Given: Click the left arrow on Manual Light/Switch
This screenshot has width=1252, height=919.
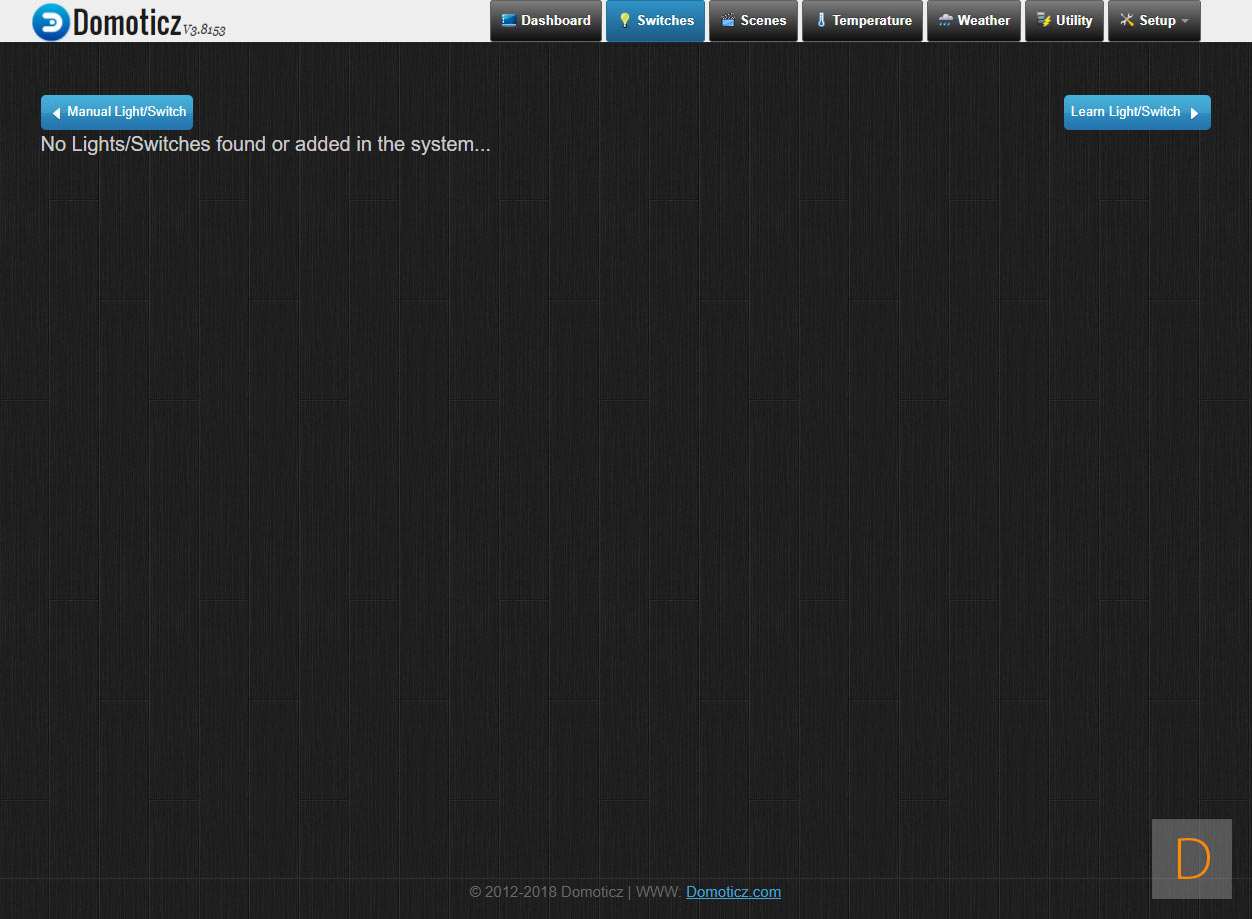Looking at the screenshot, I should tap(56, 113).
